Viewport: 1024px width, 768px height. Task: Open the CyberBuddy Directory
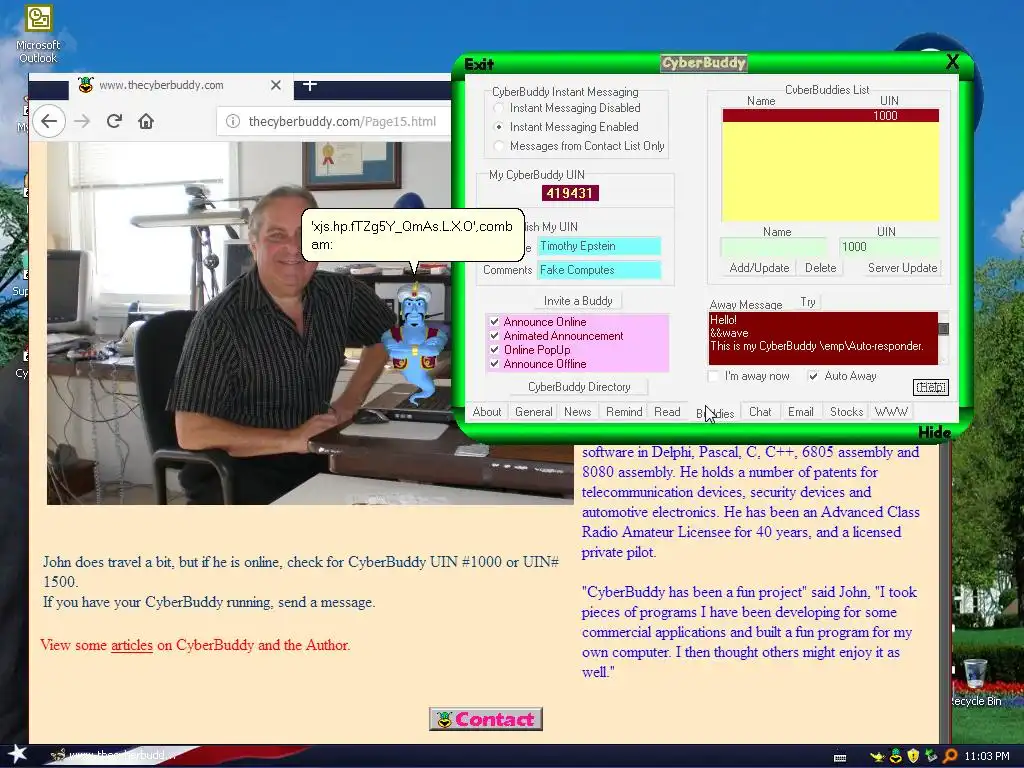pyautogui.click(x=579, y=387)
